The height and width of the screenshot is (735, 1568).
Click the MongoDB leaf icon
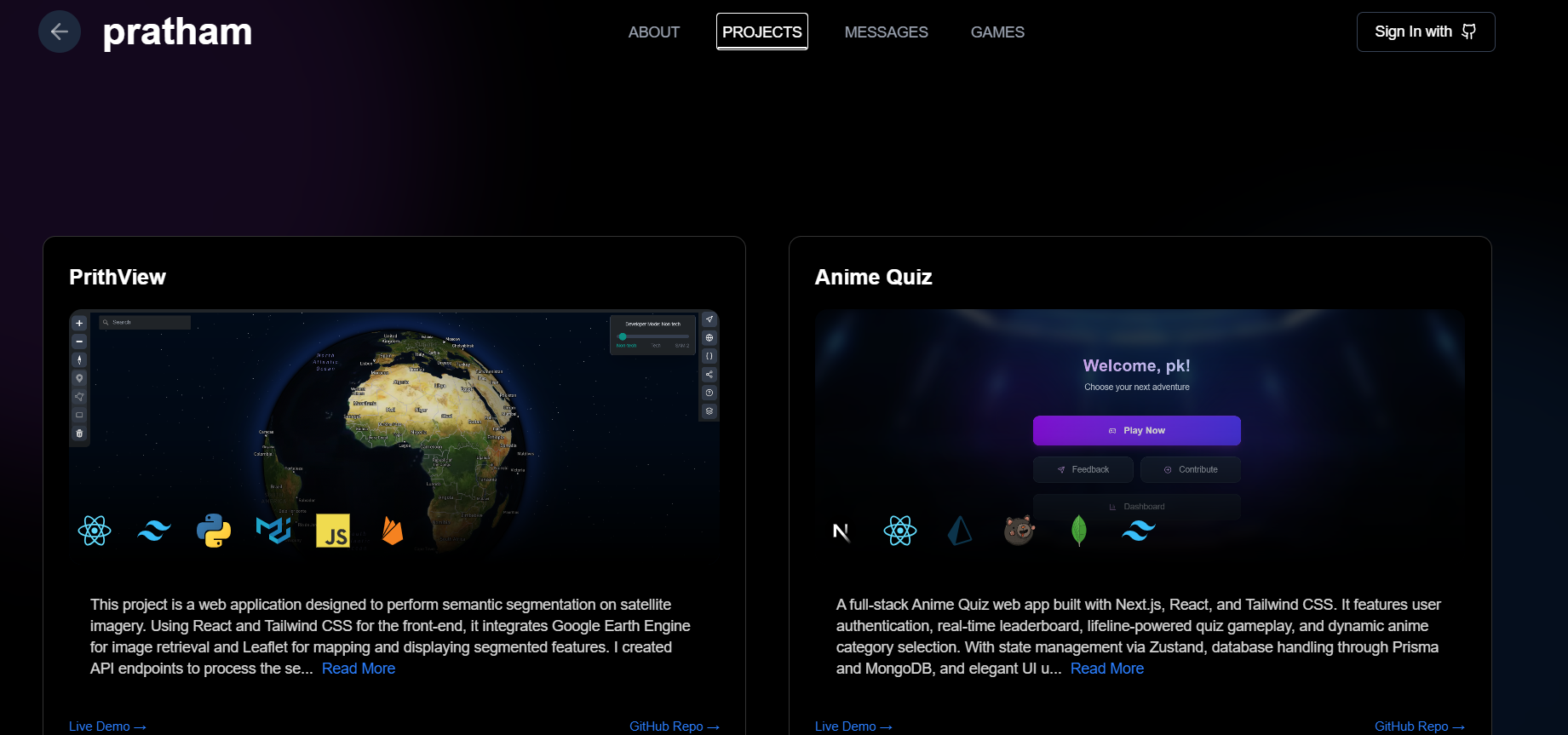coord(1079,531)
